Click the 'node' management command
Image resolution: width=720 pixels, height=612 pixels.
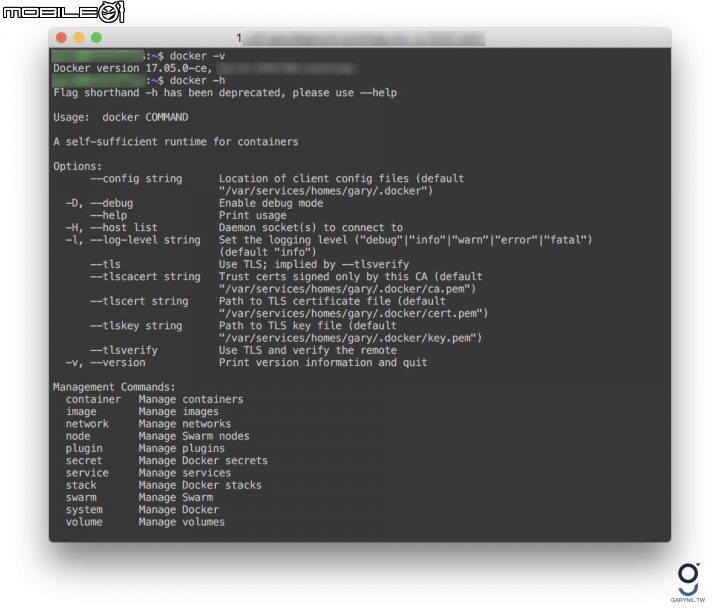(78, 436)
